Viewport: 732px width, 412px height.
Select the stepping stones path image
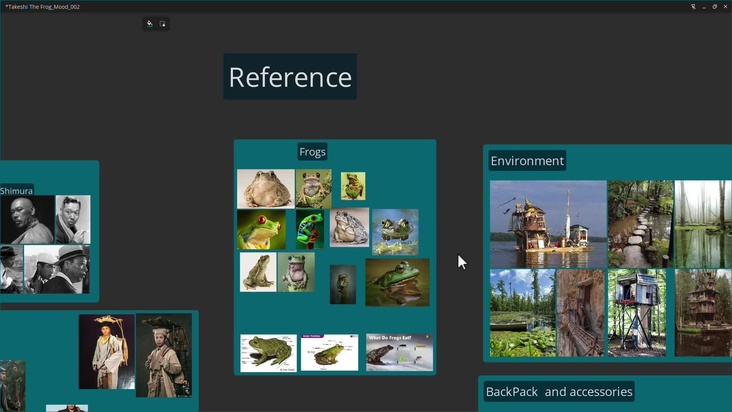(640, 224)
